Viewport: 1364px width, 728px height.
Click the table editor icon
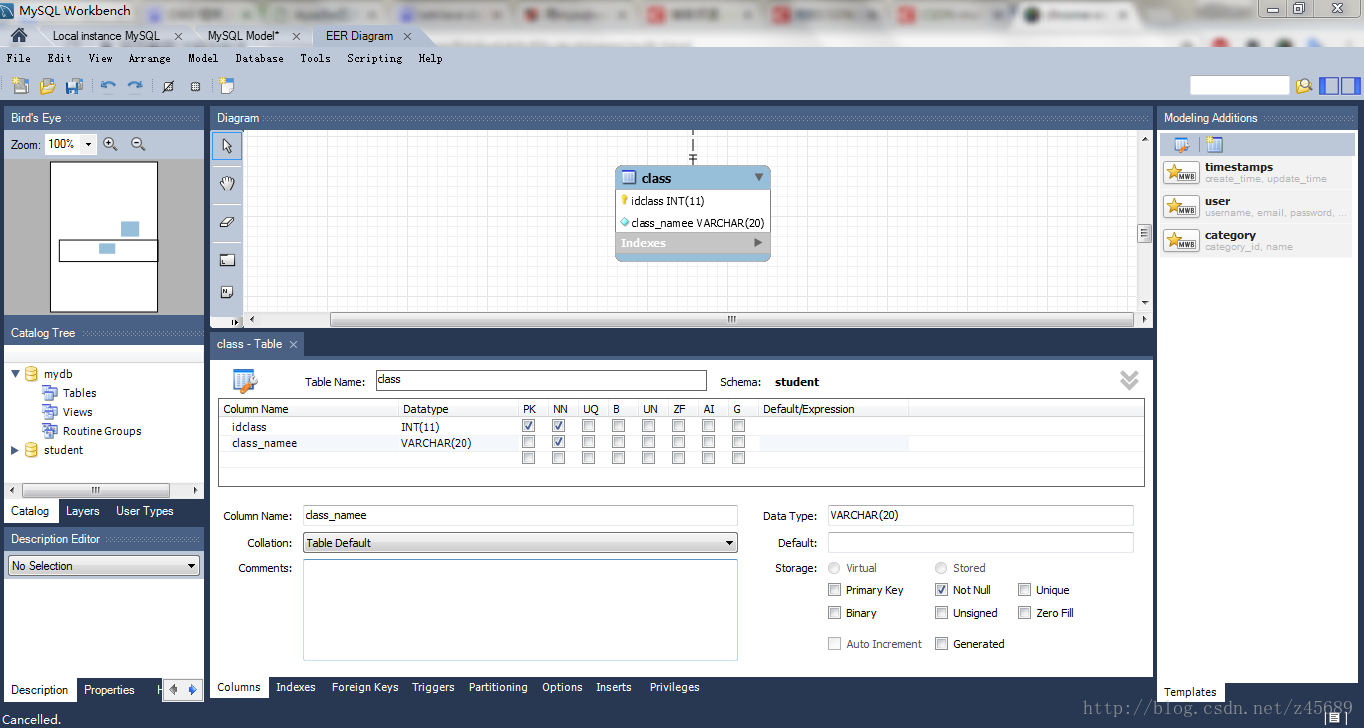coord(245,381)
